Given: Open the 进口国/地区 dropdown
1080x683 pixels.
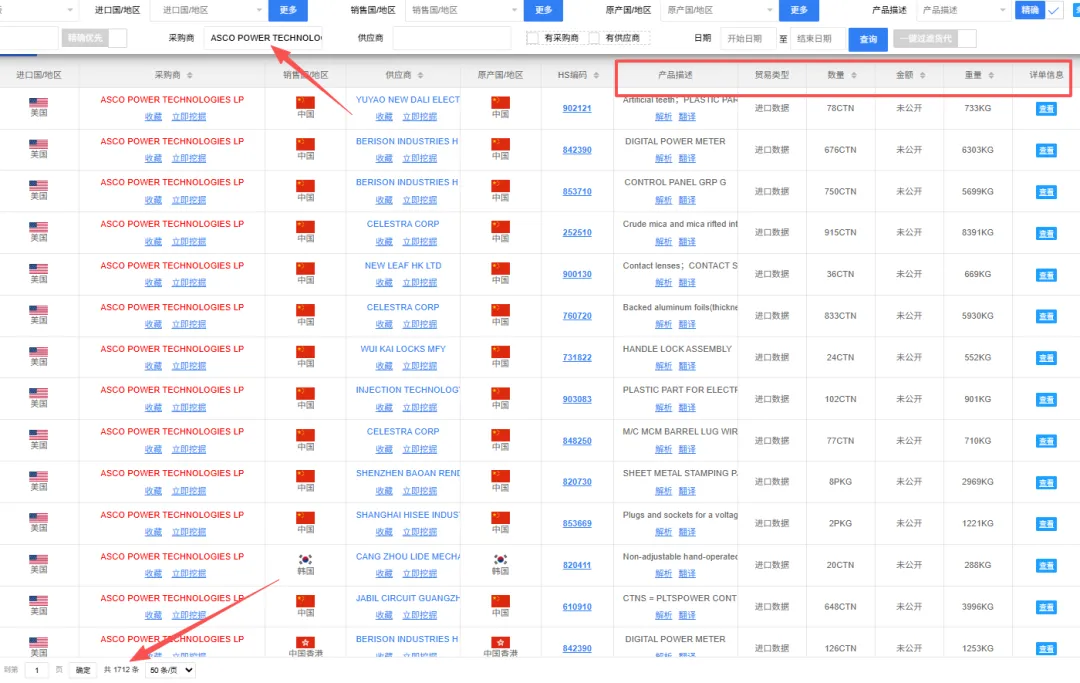Looking at the screenshot, I should click(211, 10).
